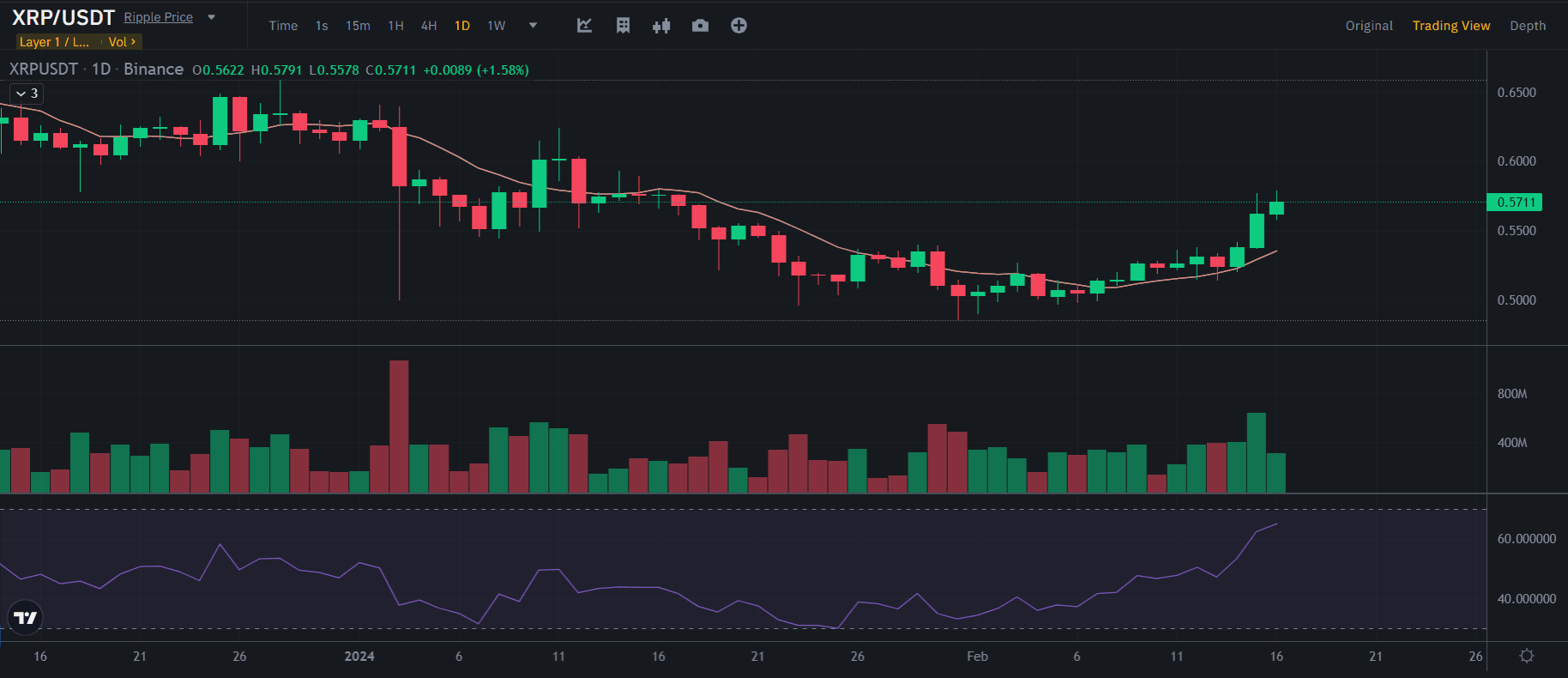Select the 1s time interval

[x=322, y=26]
